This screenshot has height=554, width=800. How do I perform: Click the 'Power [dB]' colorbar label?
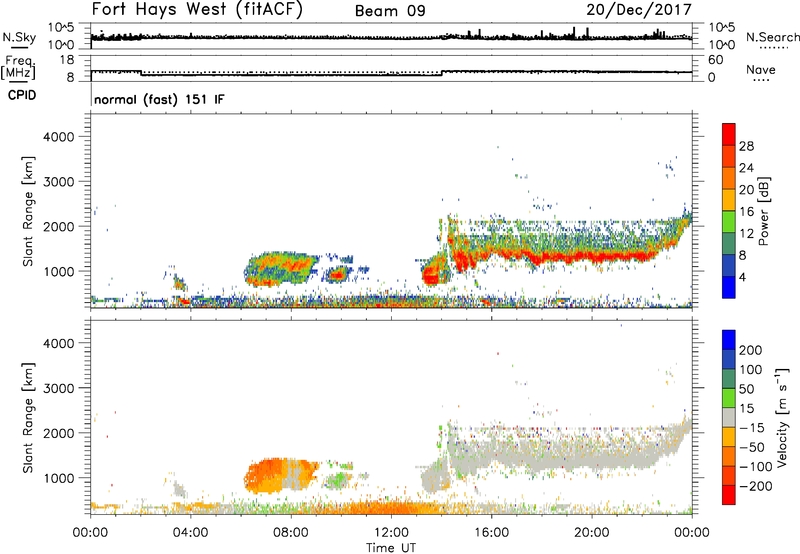(x=763, y=211)
